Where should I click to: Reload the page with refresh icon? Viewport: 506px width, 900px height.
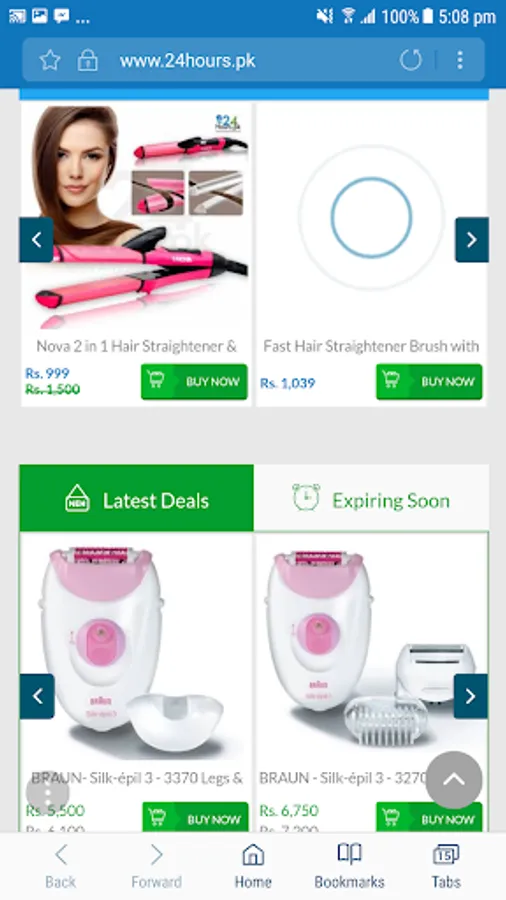411,60
